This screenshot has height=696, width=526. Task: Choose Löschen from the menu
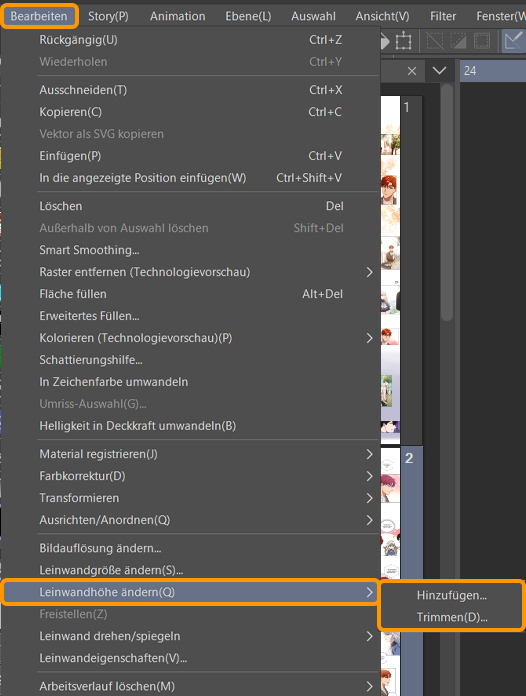coord(190,206)
